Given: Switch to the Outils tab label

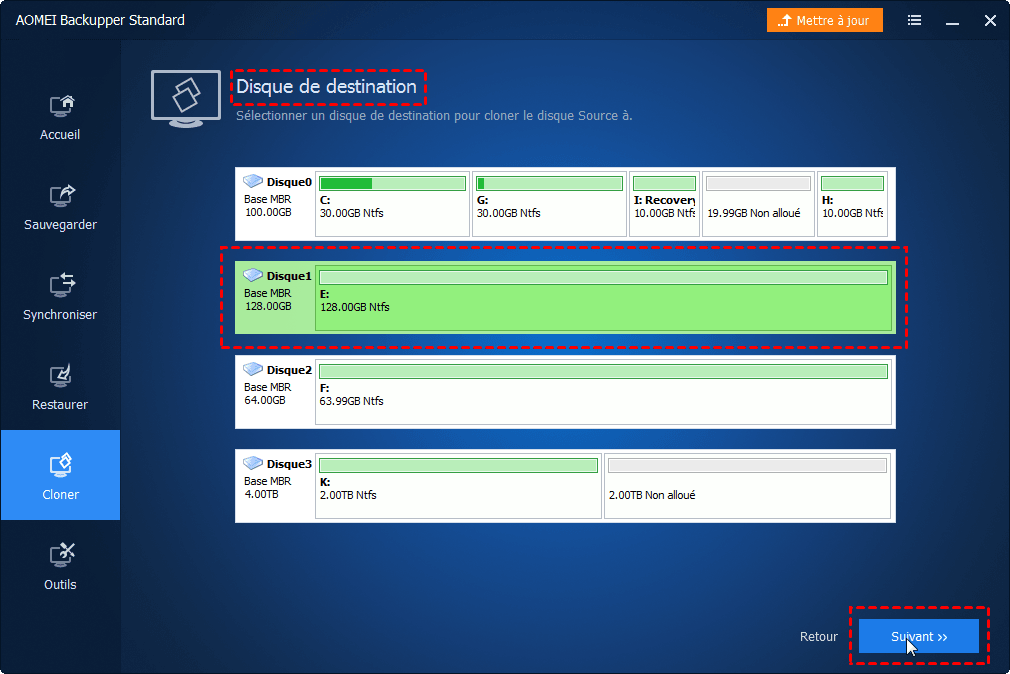Looking at the screenshot, I should tap(60, 585).
